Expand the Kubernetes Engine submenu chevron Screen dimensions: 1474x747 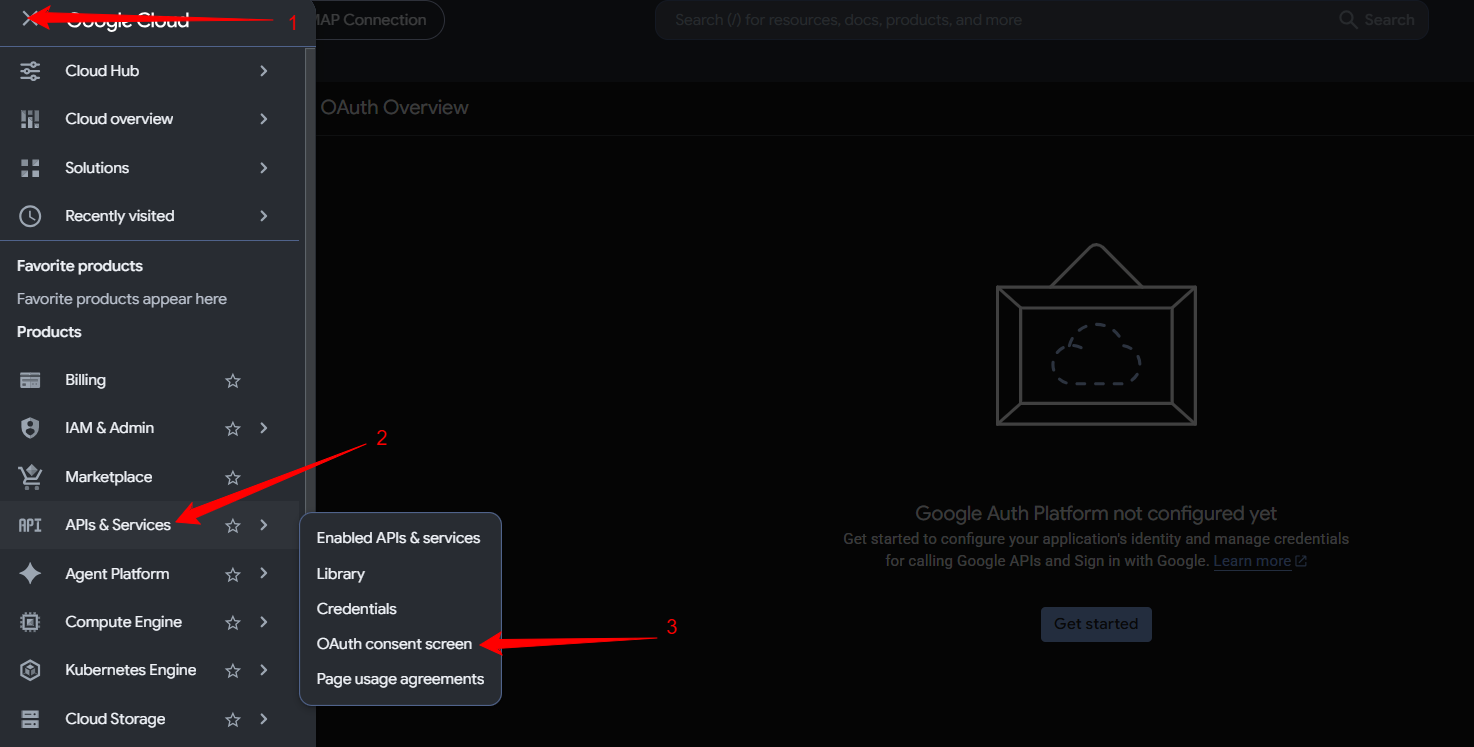point(264,670)
